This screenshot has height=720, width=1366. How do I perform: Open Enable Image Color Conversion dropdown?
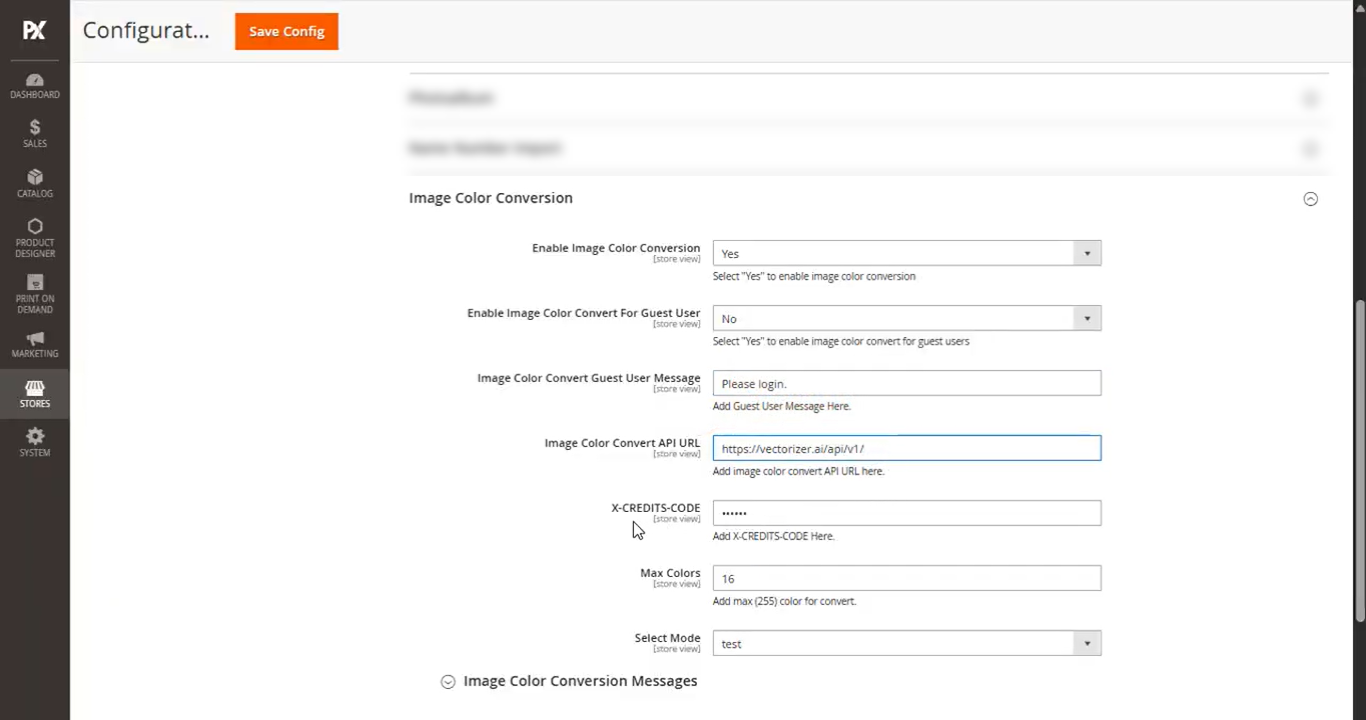click(x=907, y=253)
